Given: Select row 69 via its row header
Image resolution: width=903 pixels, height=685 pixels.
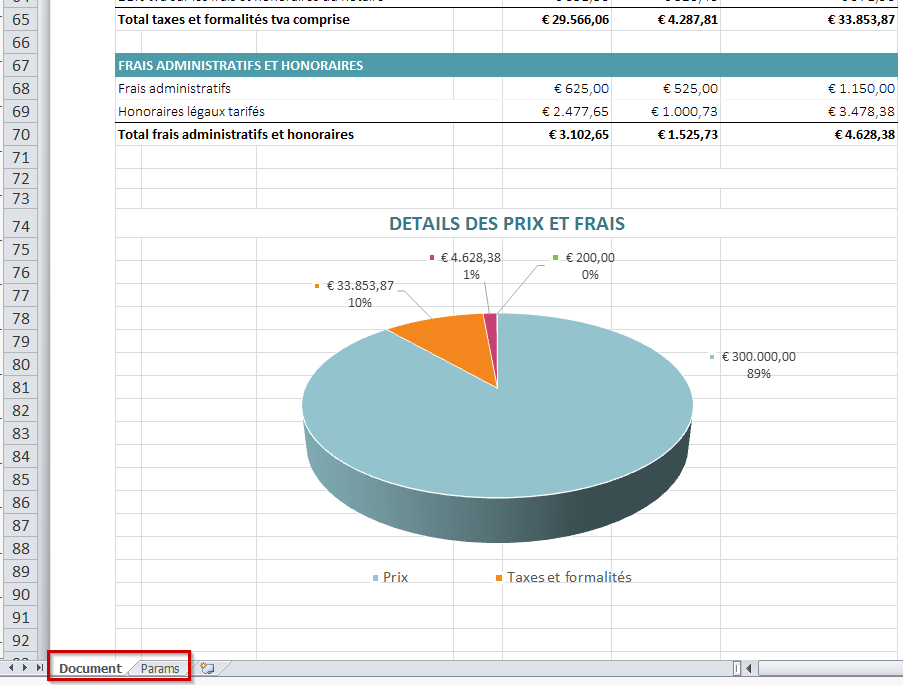Looking at the screenshot, I should tap(21, 112).
